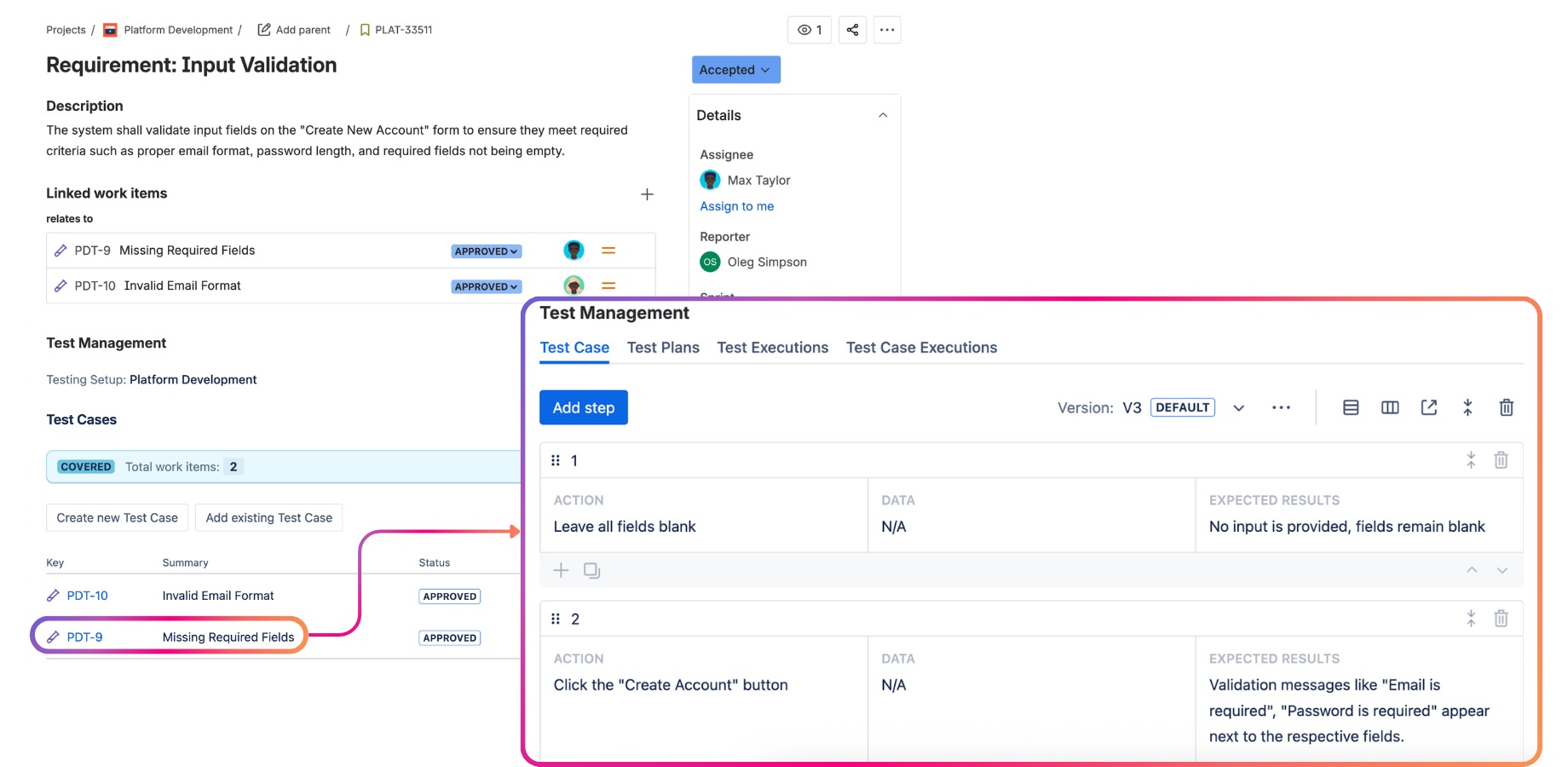Click the delete icon on step 1

tap(1502, 460)
